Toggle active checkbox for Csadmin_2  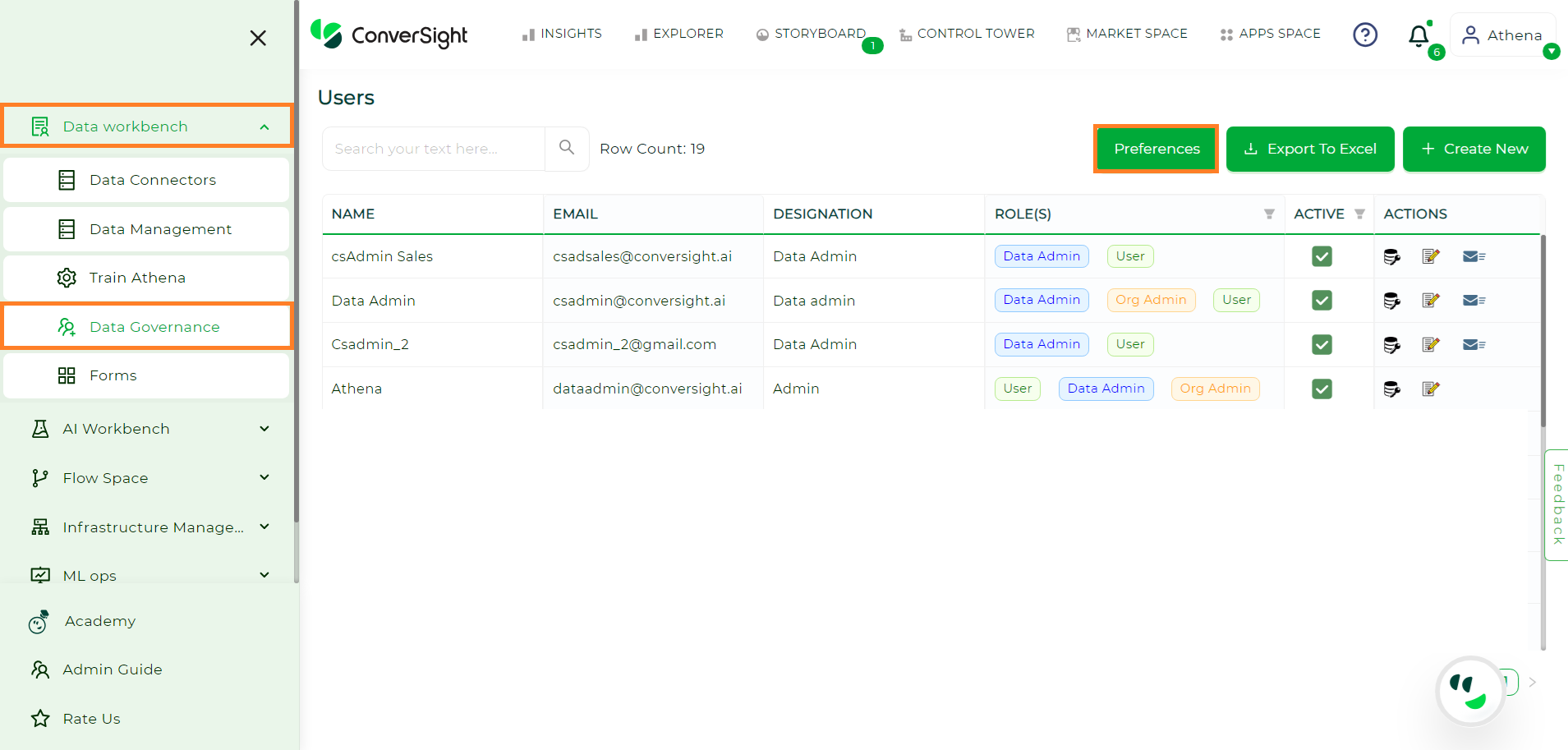tap(1322, 344)
